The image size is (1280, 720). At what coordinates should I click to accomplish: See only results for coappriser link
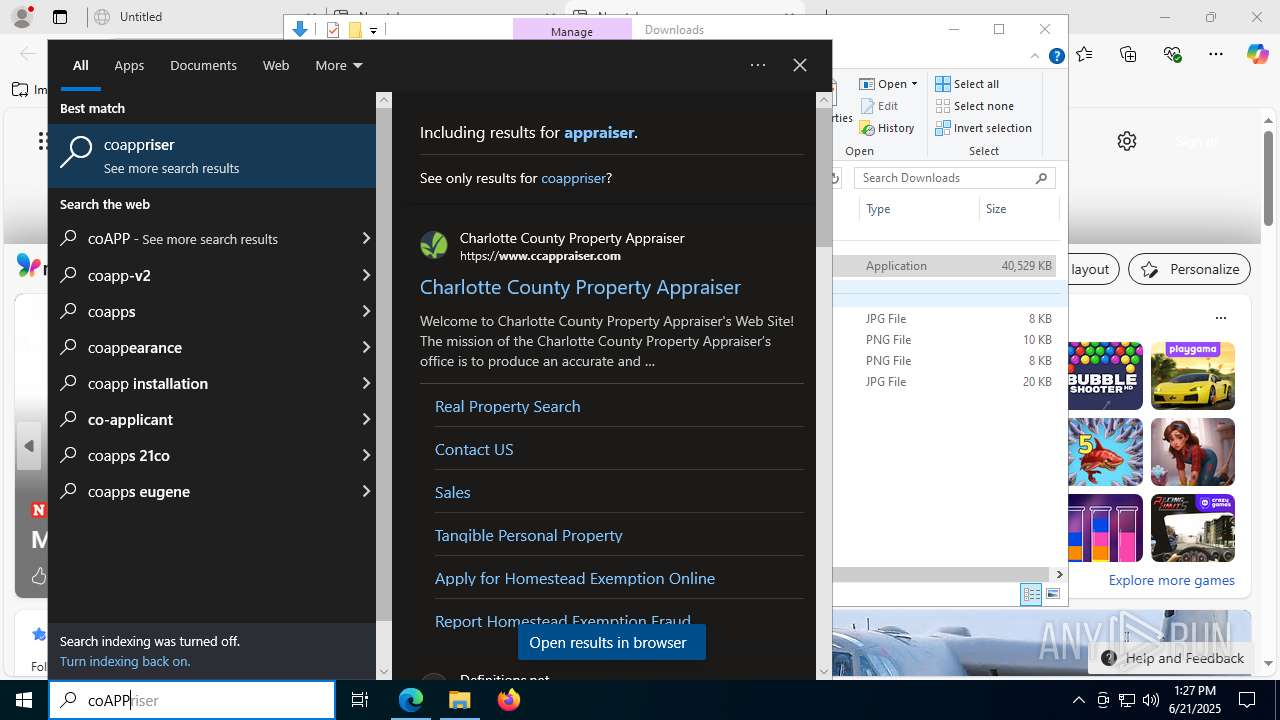(573, 178)
